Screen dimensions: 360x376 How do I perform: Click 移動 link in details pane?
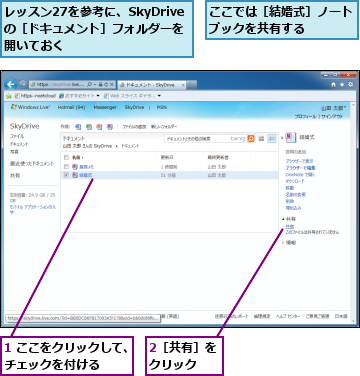290,188
